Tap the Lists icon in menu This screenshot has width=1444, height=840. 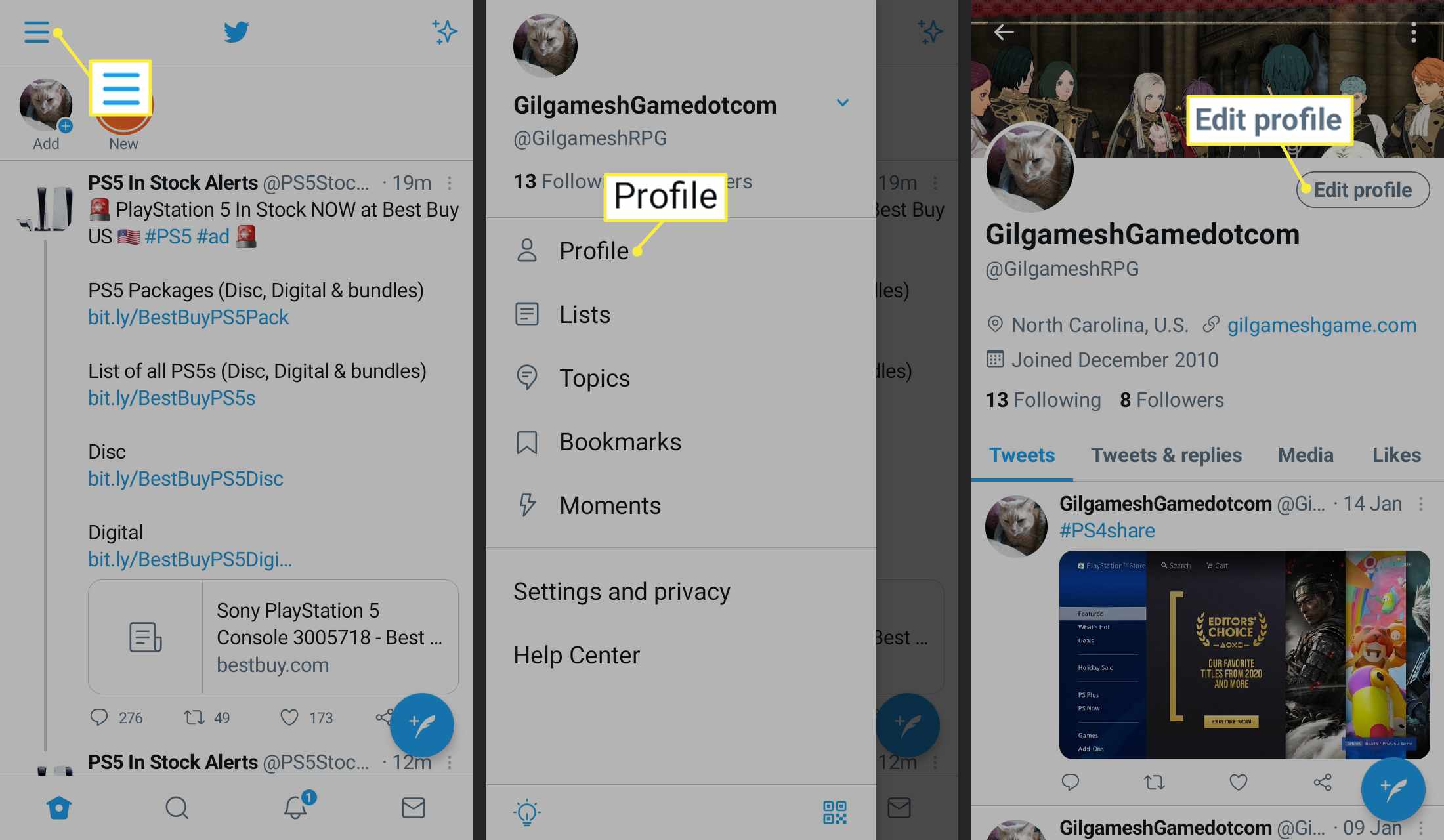pyautogui.click(x=526, y=314)
